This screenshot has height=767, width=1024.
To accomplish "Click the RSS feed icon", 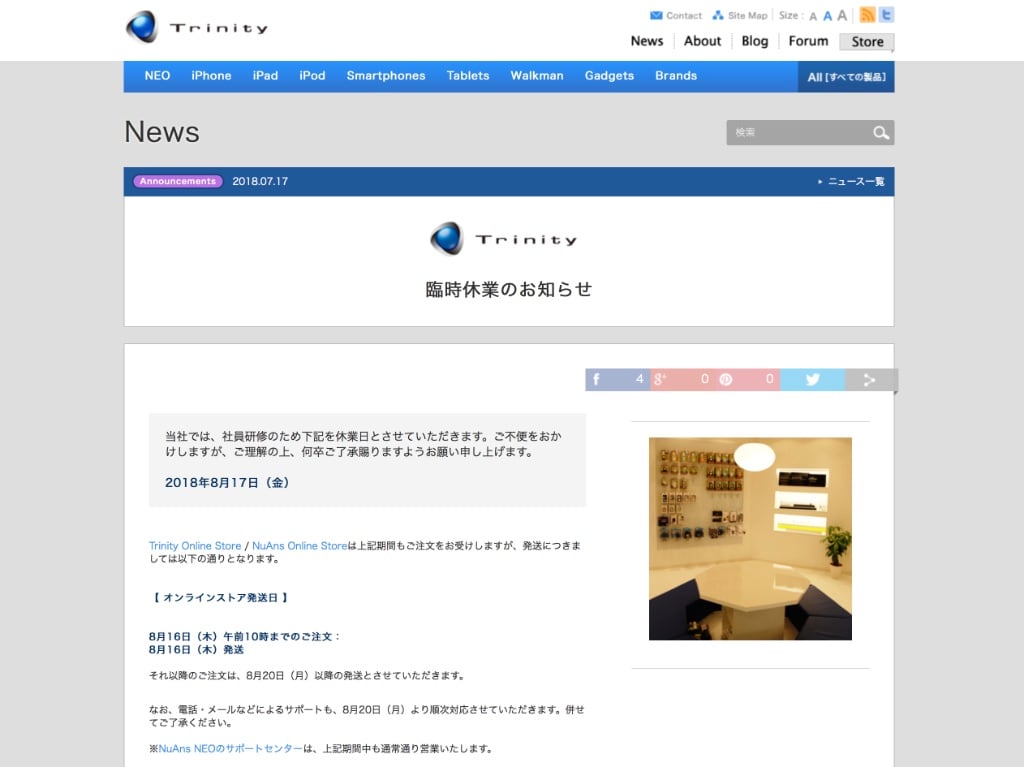I will coord(867,15).
